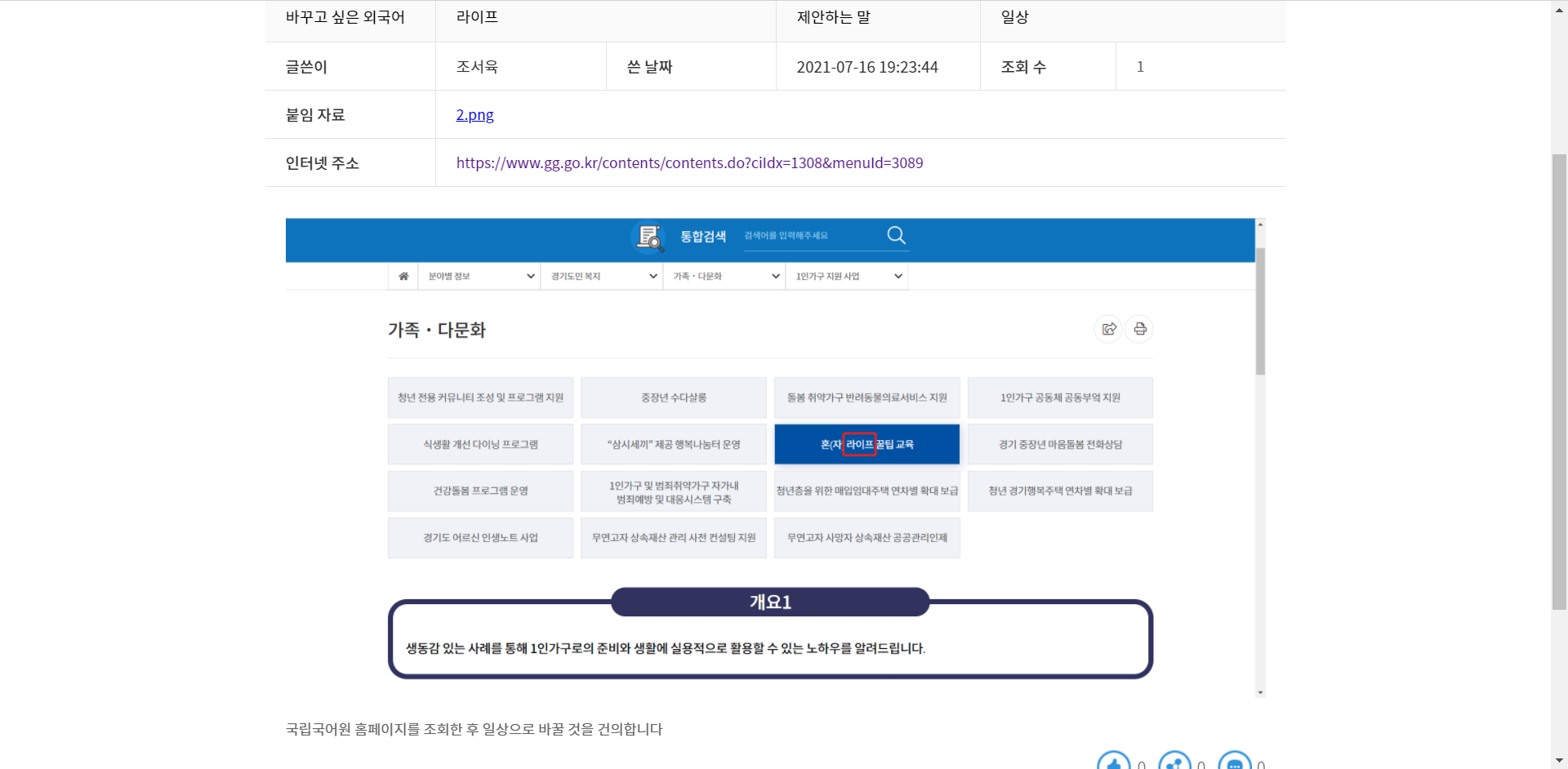Click the 통합검색 document search icon
The width and height of the screenshot is (1568, 769).
[x=649, y=237]
